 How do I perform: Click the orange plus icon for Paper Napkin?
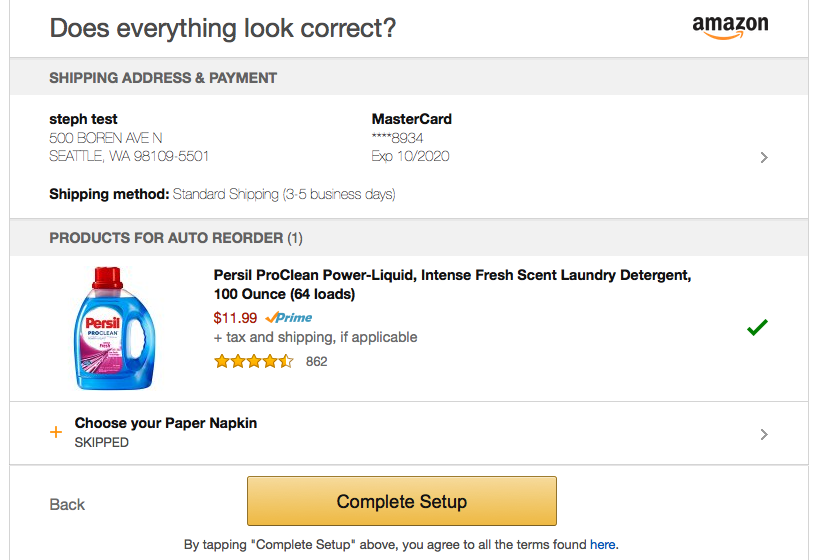click(x=56, y=432)
